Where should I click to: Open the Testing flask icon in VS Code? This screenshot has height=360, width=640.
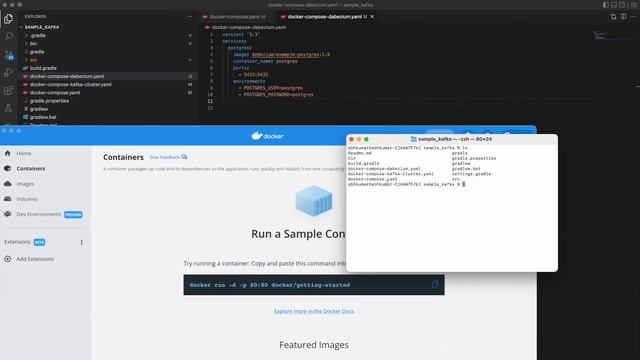(x=8, y=108)
